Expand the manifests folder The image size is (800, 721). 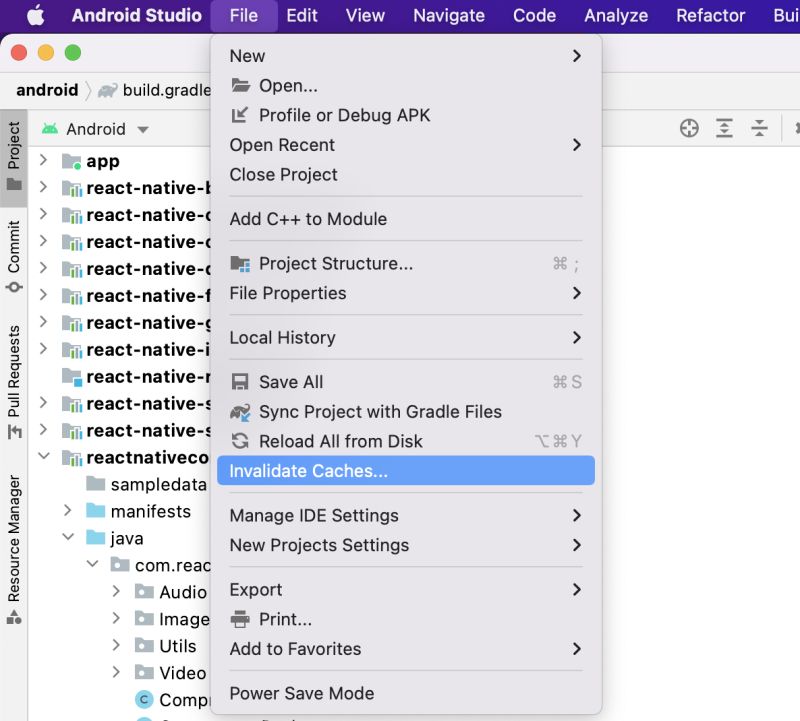click(x=66, y=510)
